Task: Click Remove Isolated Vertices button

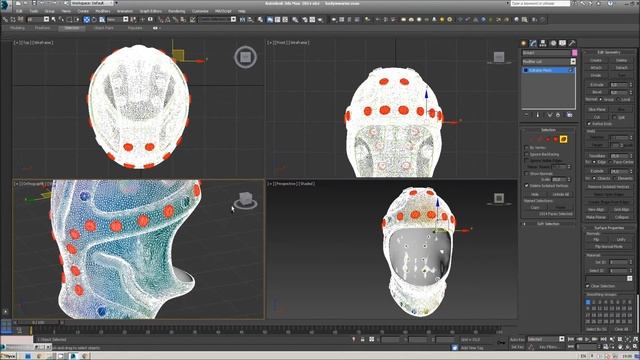Action: tap(608, 187)
